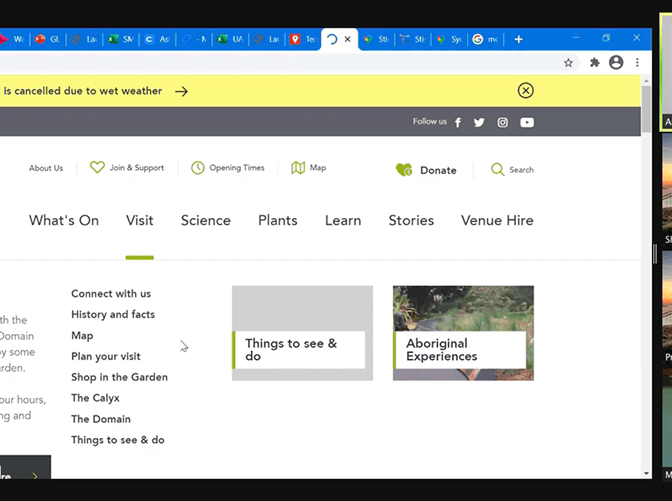Open the Join & Support link
The height and width of the screenshot is (501, 672).
click(x=127, y=168)
